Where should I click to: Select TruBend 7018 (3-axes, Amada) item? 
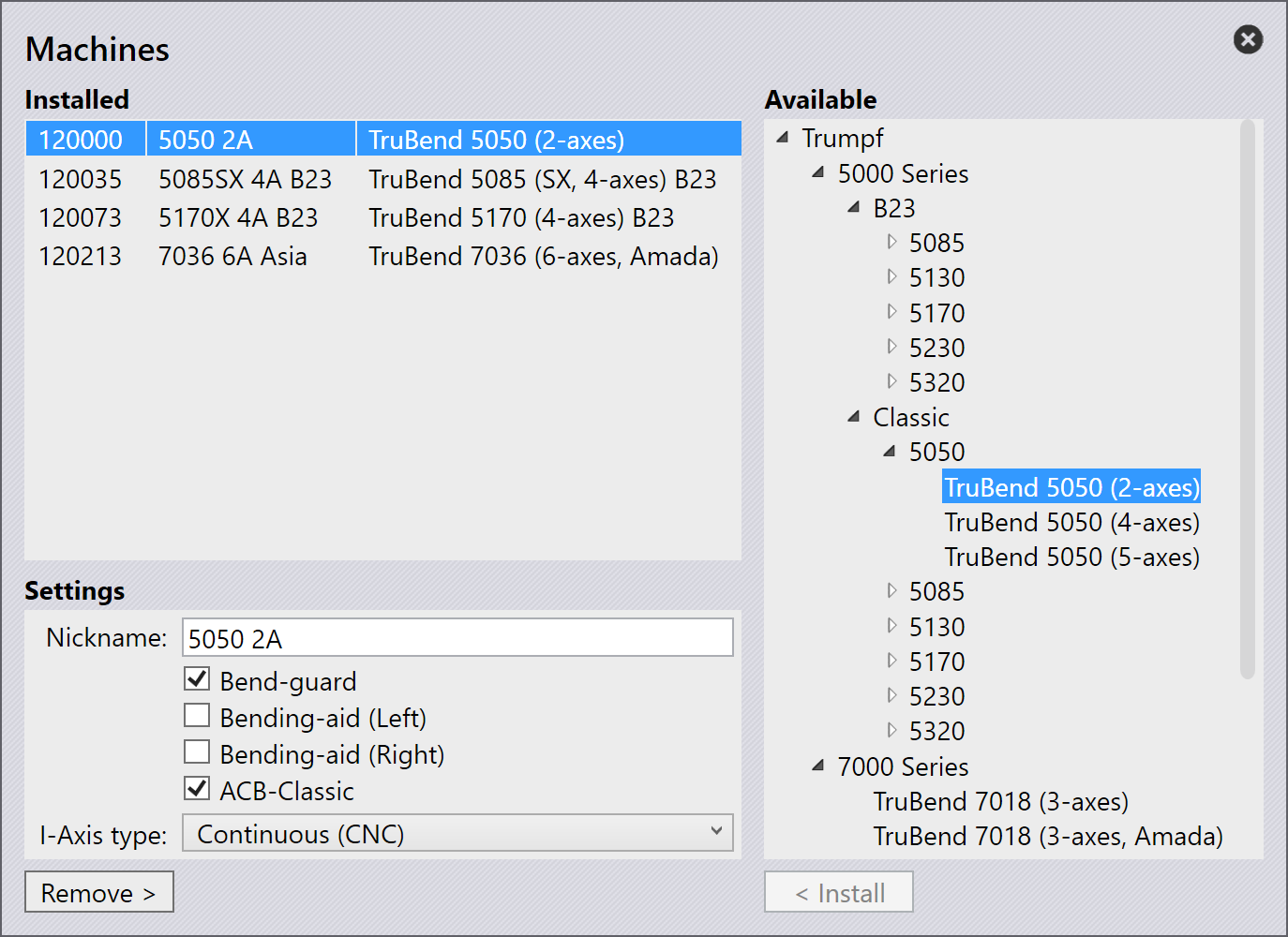coord(1048,836)
